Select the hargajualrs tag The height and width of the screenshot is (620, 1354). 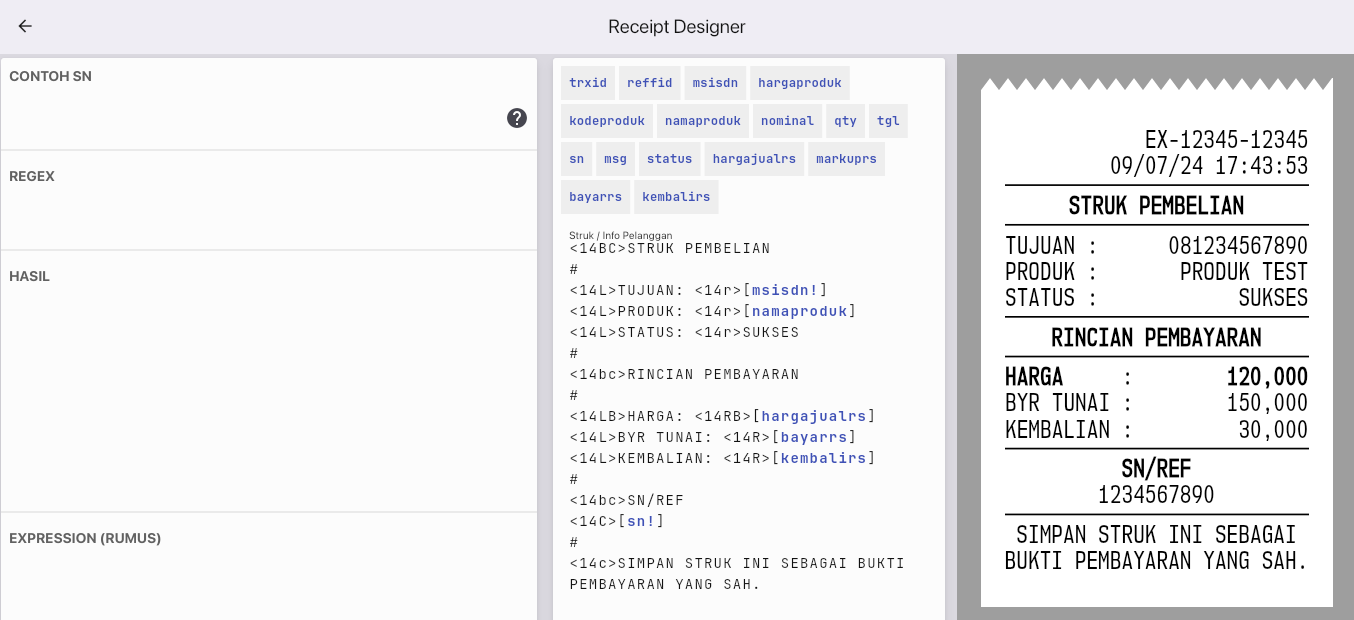754,159
